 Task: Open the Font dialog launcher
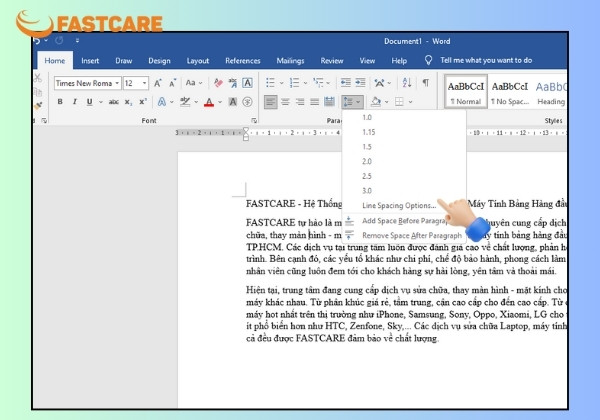tap(254, 121)
